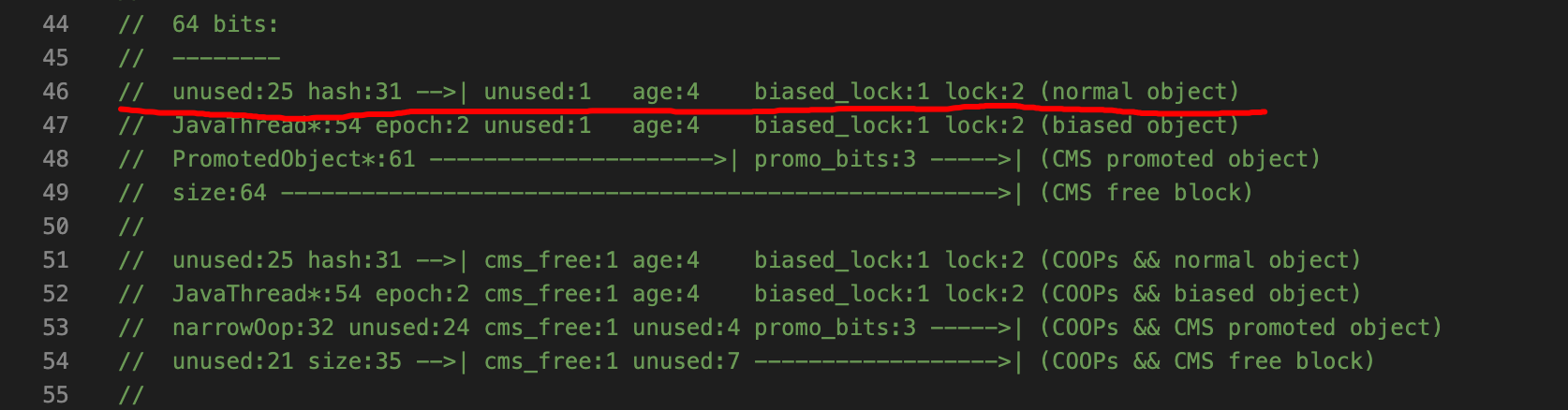The image size is (1568, 410).
Task: Click "(COOPs && CMS free block)" text
Action: click(1206, 361)
